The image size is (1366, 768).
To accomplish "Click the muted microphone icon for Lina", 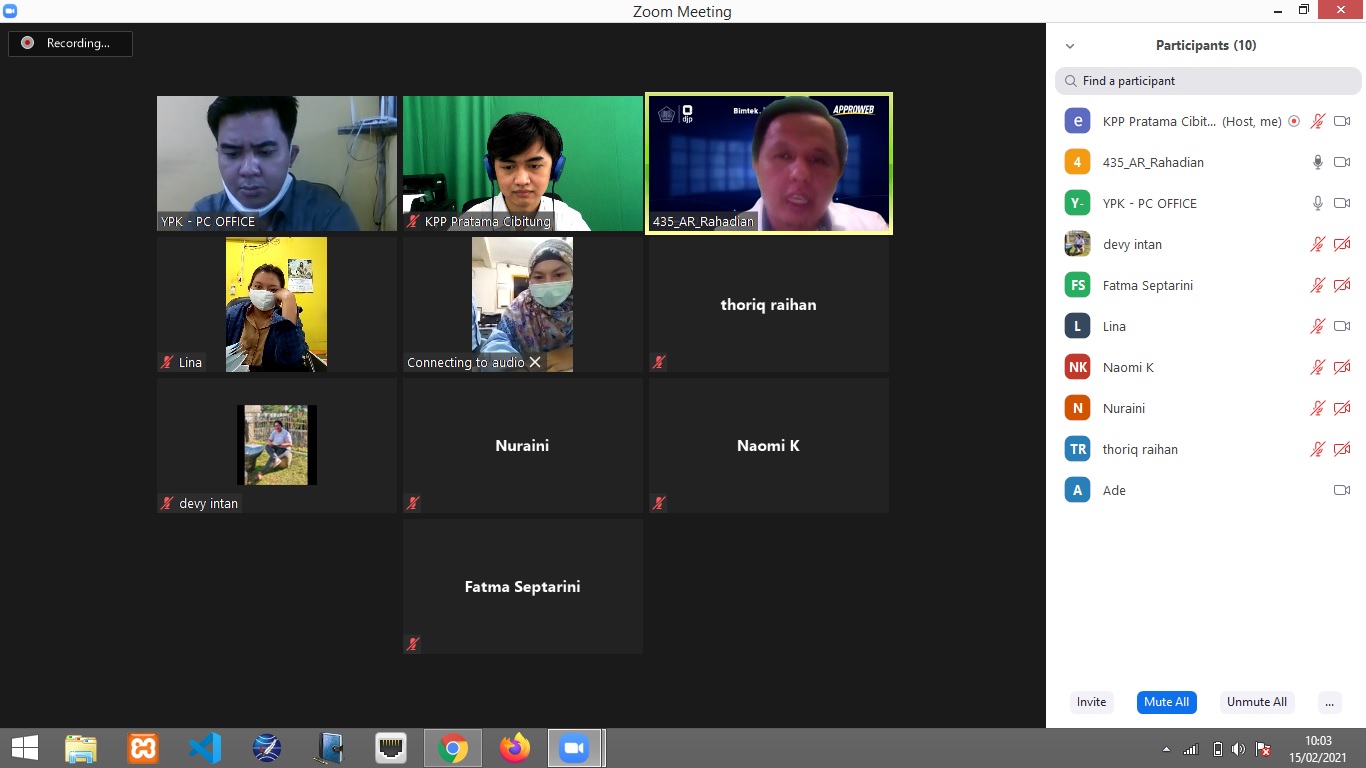I will pyautogui.click(x=1318, y=326).
